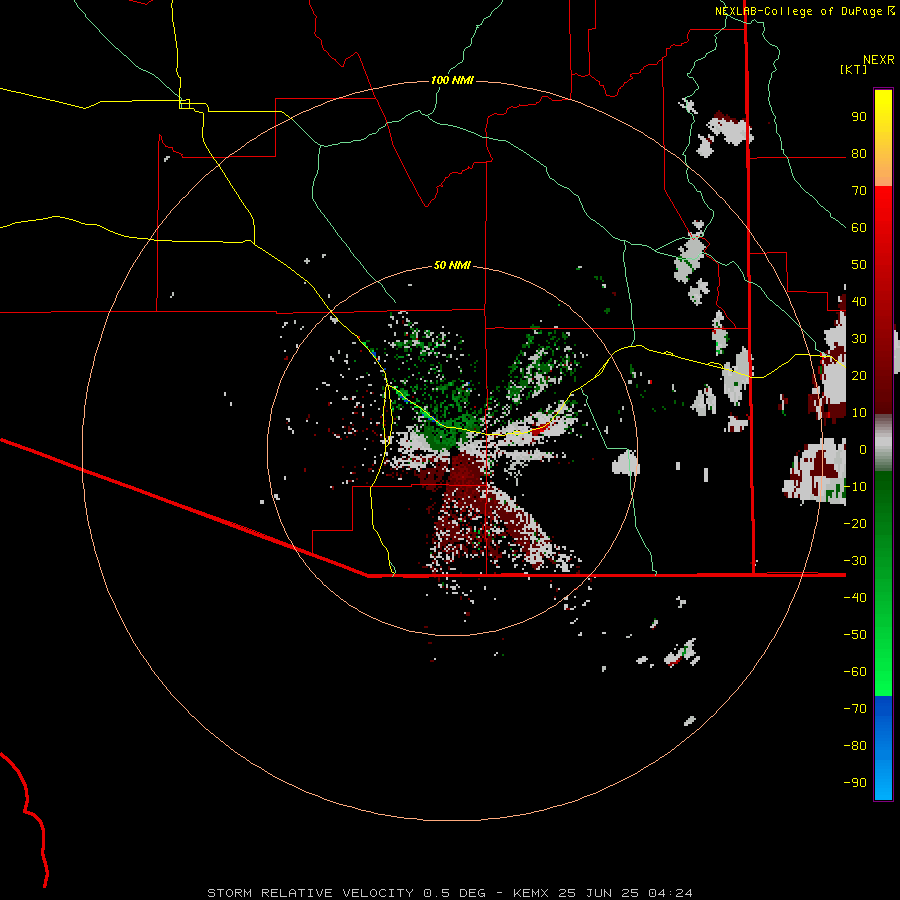Select the 100 NMI range ring label
The width and height of the screenshot is (900, 900).
(452, 80)
